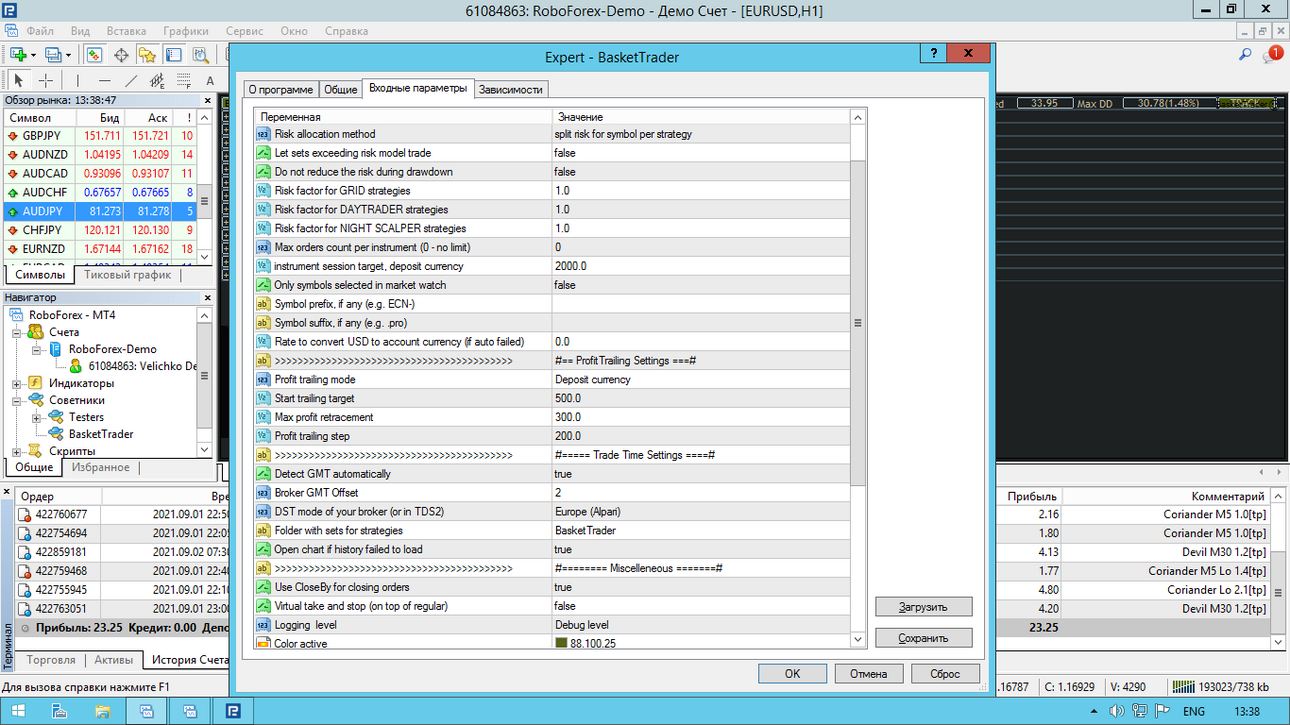
Task: Toggle the Terminal panel toolbar icon
Action: tap(173, 55)
